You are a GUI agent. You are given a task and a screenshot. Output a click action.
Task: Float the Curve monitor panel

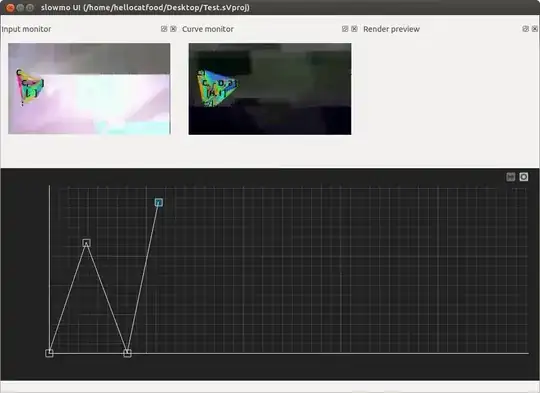[x=345, y=29]
